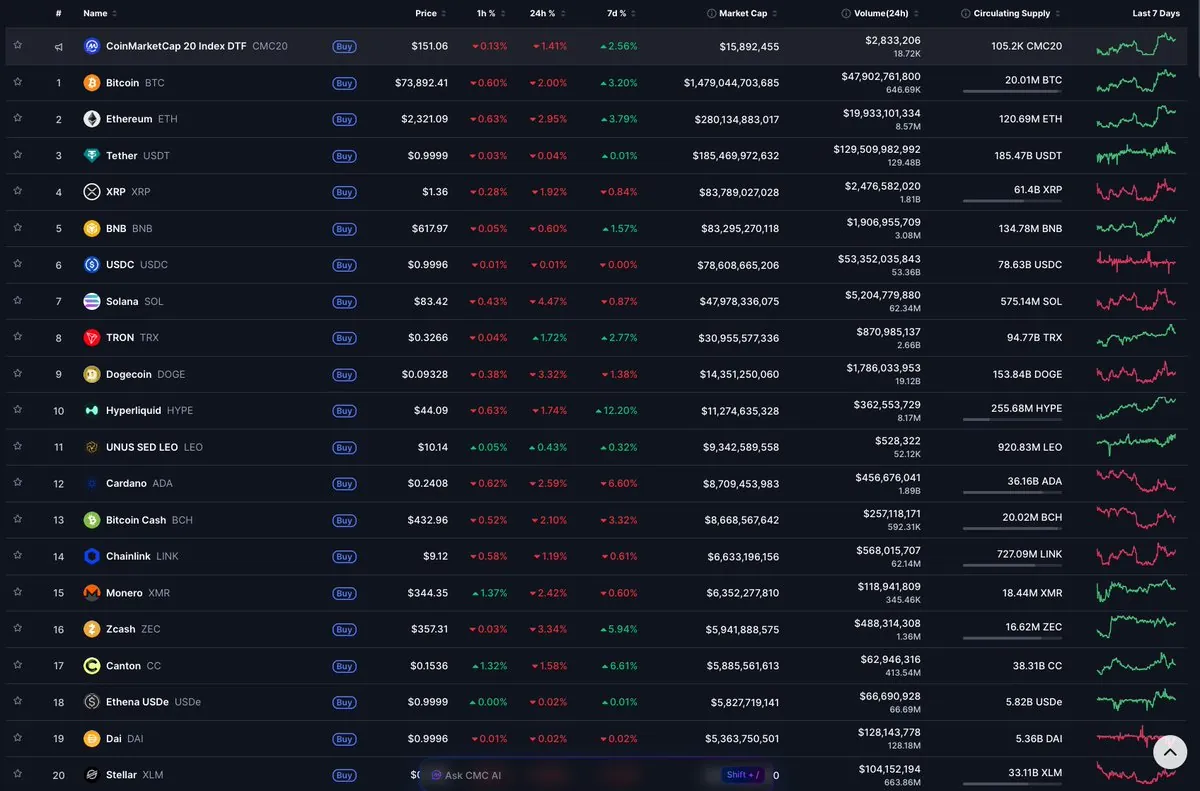Toggle watchlist star for Tether
The image size is (1200, 791).
(18, 155)
